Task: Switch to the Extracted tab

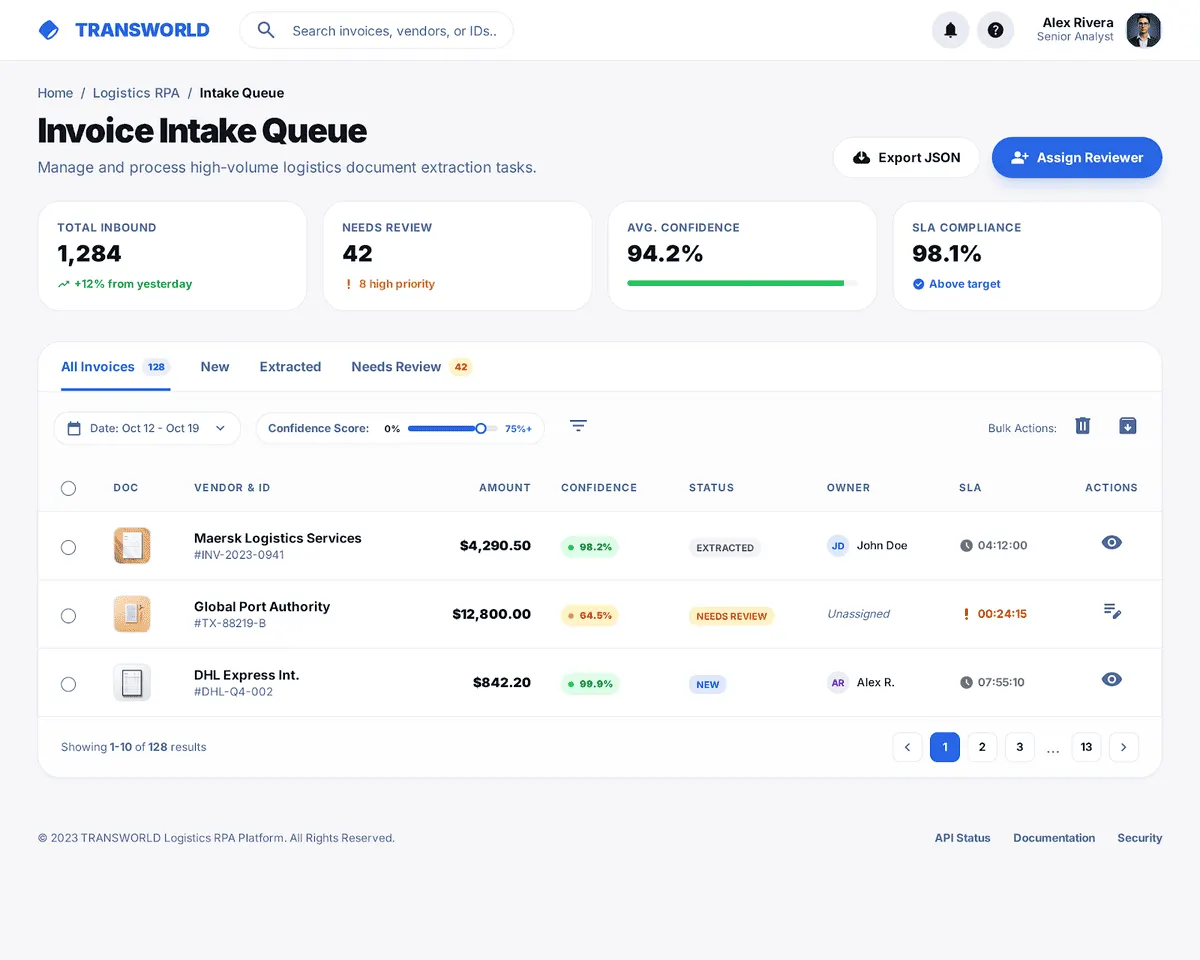Action: [290, 367]
